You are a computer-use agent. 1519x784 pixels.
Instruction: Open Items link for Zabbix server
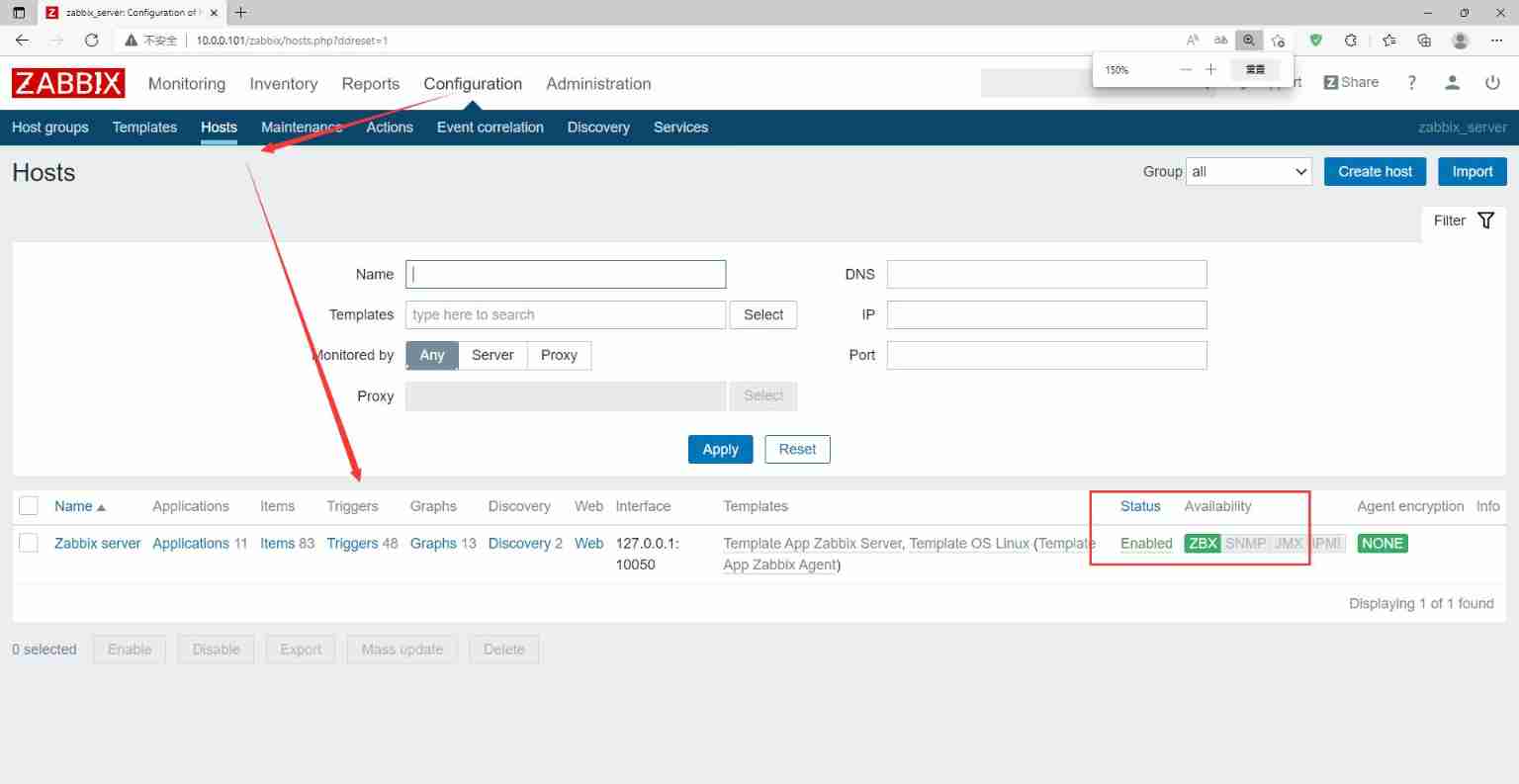pos(277,543)
